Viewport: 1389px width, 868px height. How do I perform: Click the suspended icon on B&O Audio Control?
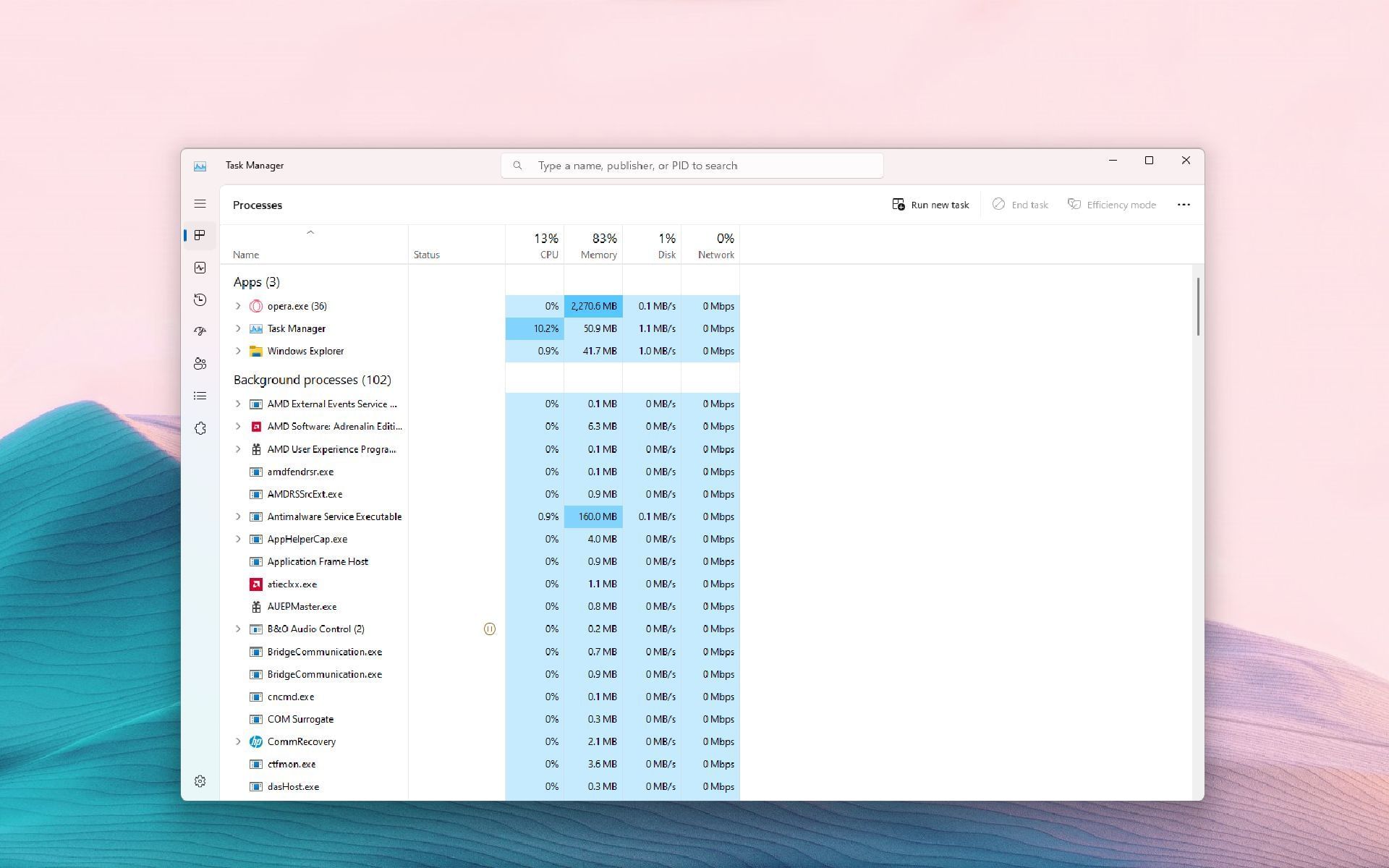tap(490, 629)
